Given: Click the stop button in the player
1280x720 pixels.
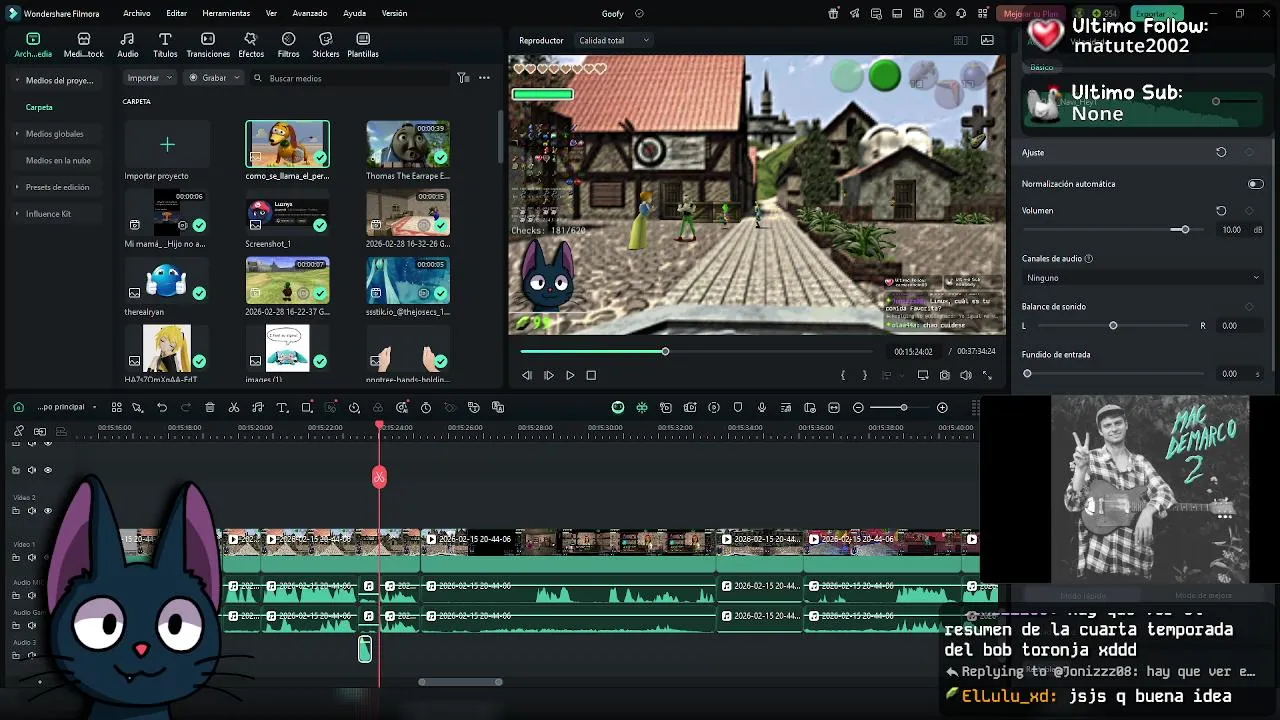Looking at the screenshot, I should pyautogui.click(x=591, y=375).
